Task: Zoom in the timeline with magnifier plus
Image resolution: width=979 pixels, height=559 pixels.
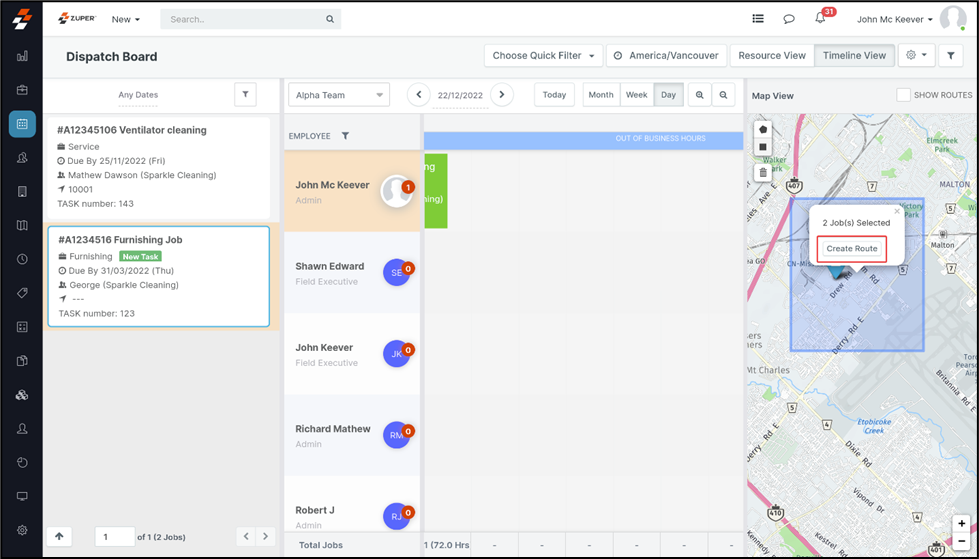Action: 699,95
